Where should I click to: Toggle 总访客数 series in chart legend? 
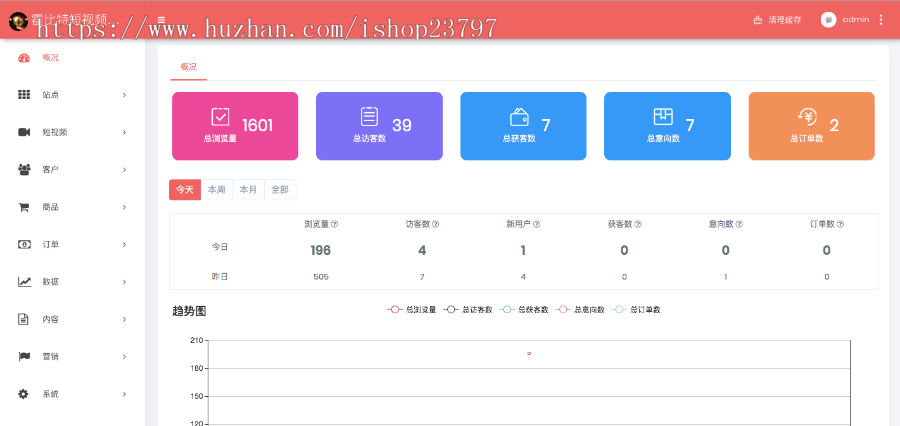468,309
